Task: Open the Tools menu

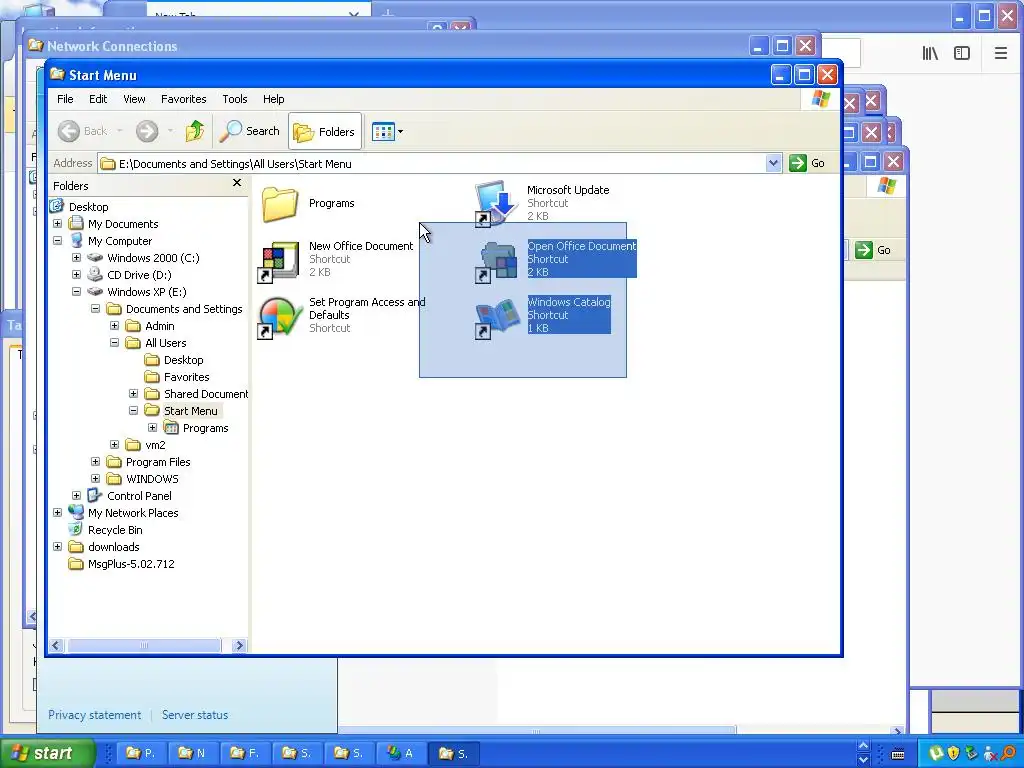Action: click(234, 99)
